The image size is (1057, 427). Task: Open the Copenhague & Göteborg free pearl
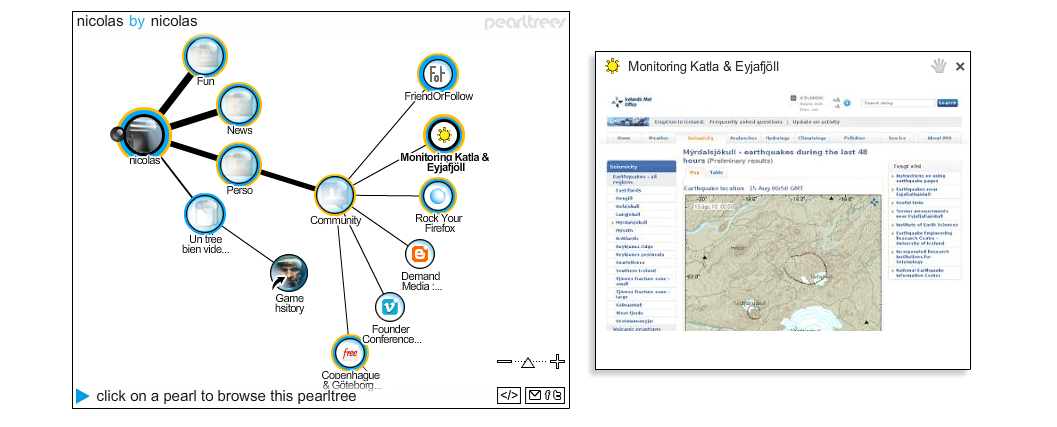coord(350,353)
